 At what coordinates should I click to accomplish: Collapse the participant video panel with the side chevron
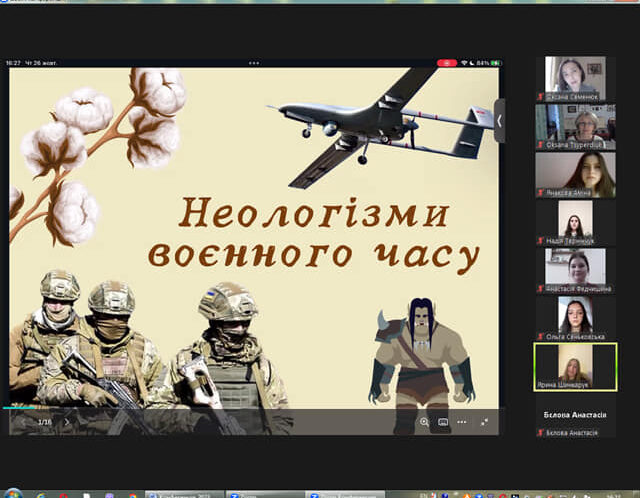[499, 120]
